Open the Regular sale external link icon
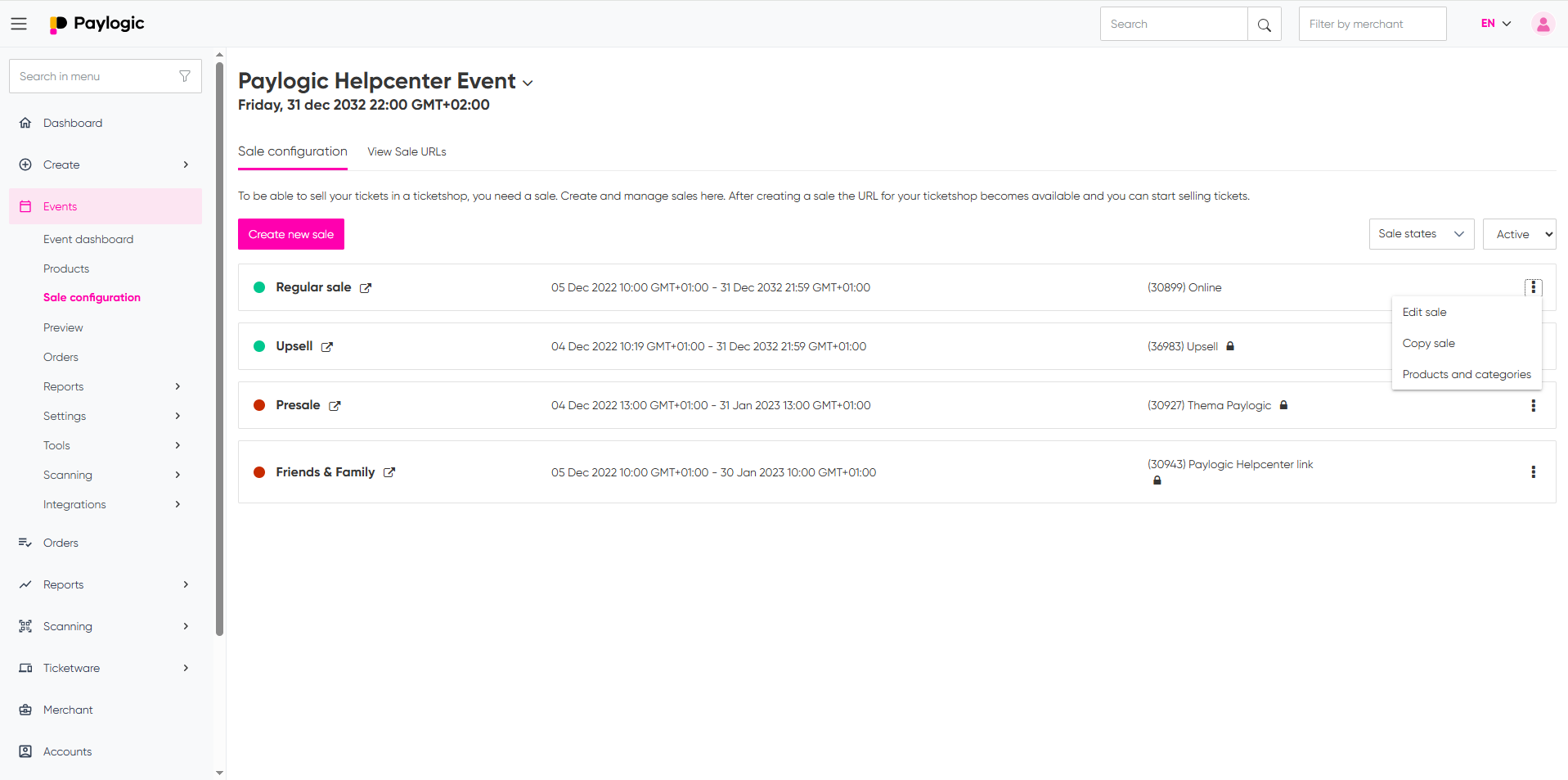This screenshot has width=1568, height=780. (x=366, y=288)
